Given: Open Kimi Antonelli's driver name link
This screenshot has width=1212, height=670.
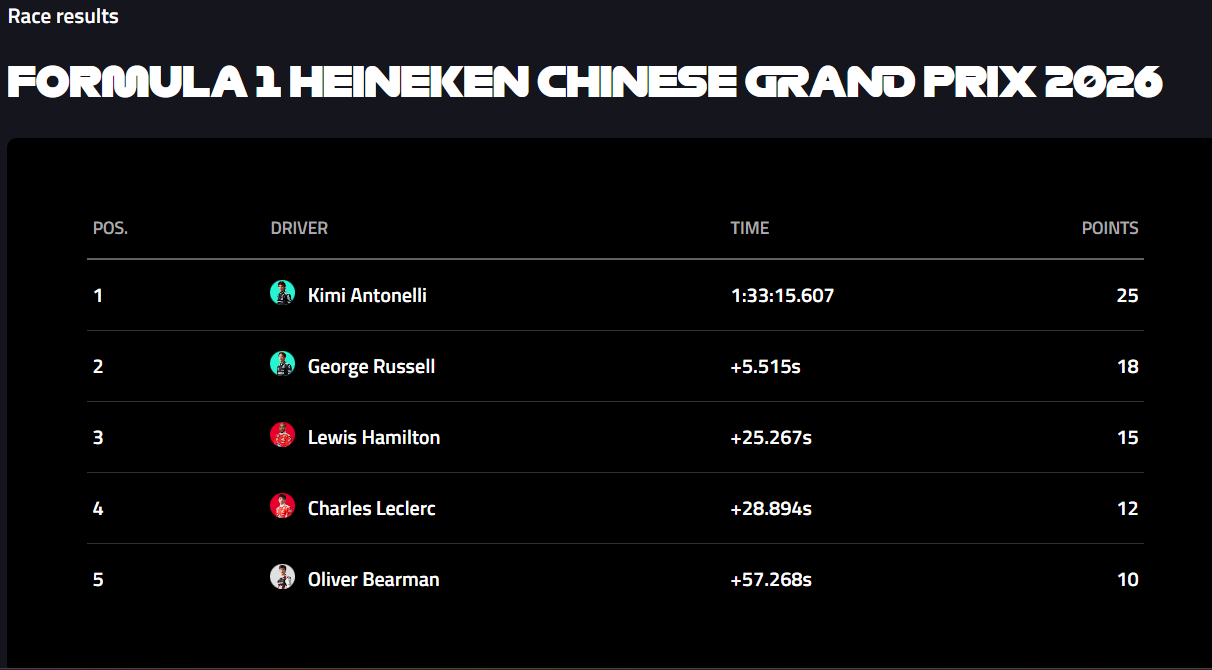Looking at the screenshot, I should [367, 295].
